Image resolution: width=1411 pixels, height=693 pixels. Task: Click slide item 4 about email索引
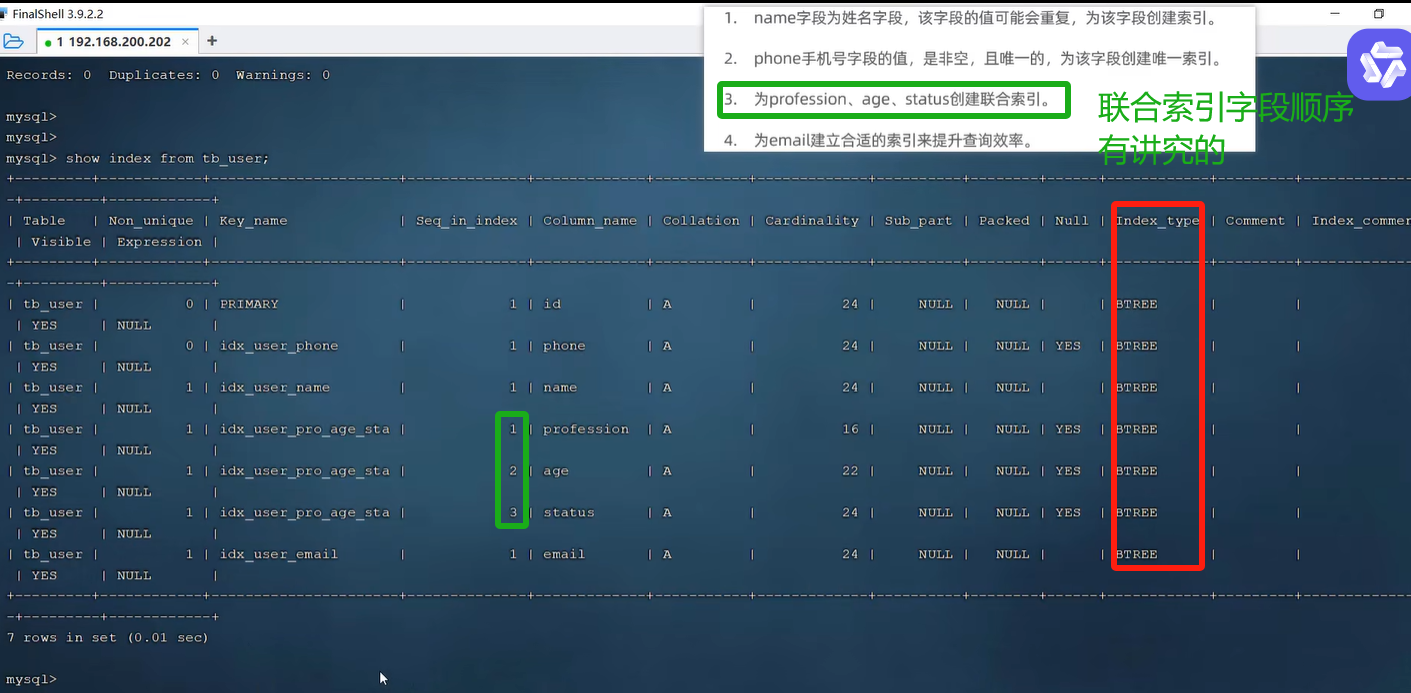click(x=879, y=141)
